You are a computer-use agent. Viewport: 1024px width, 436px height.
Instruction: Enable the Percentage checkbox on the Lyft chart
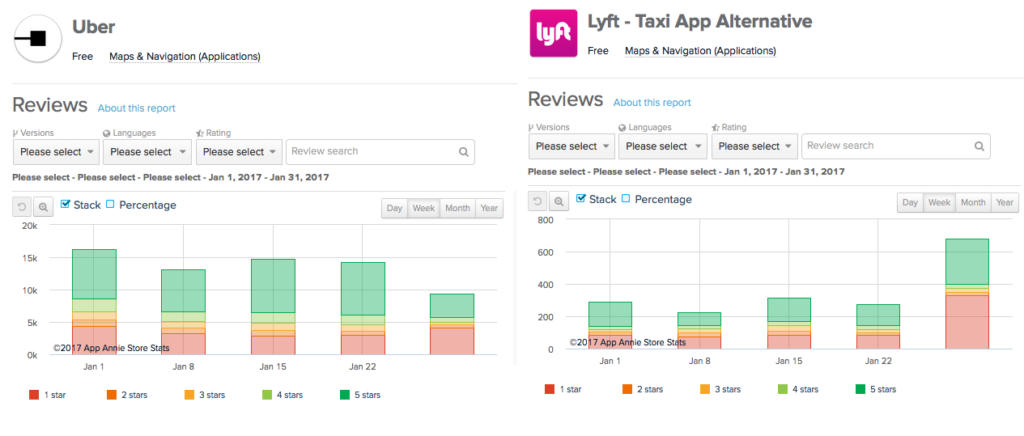626,198
